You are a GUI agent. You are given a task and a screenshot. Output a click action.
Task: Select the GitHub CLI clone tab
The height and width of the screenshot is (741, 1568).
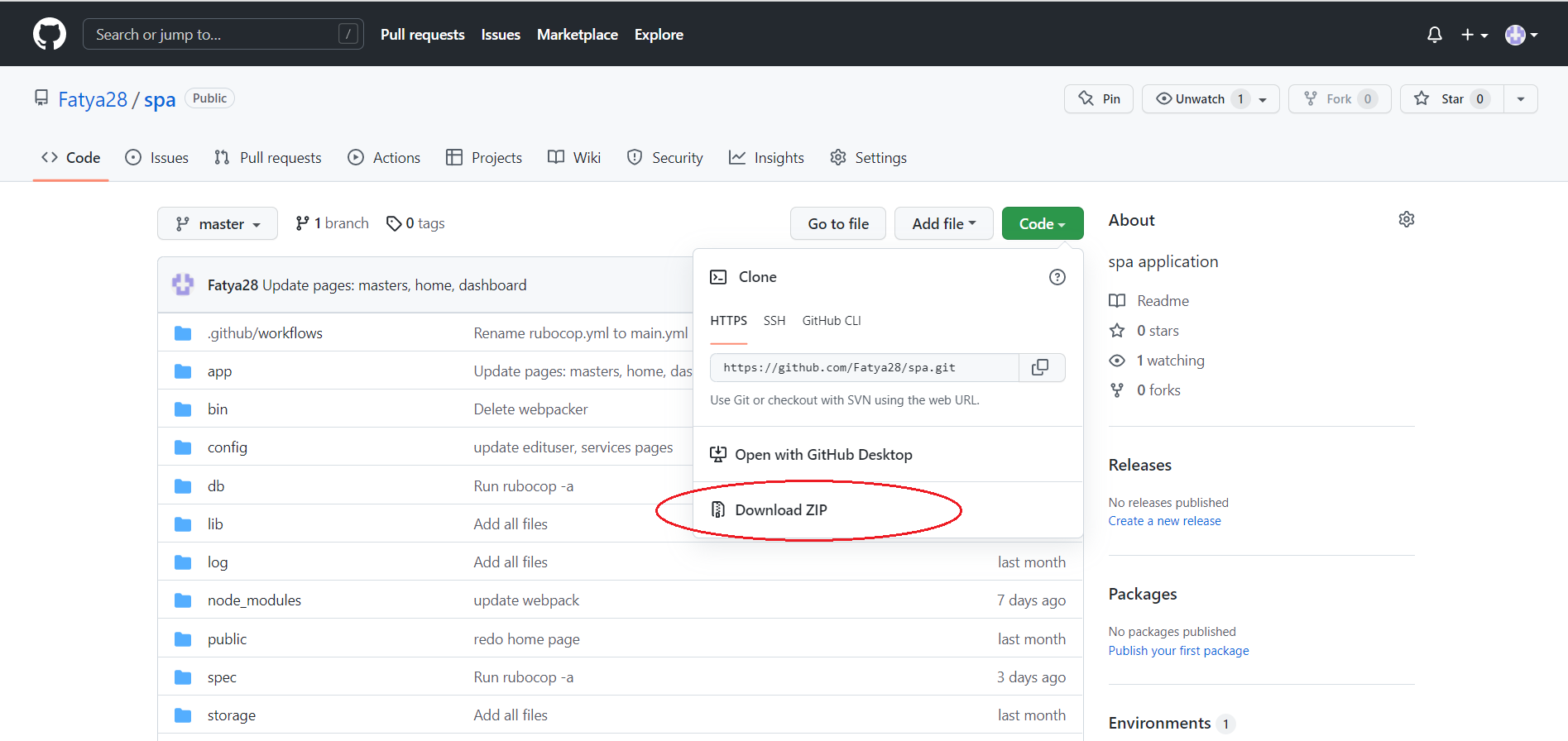[x=832, y=321]
